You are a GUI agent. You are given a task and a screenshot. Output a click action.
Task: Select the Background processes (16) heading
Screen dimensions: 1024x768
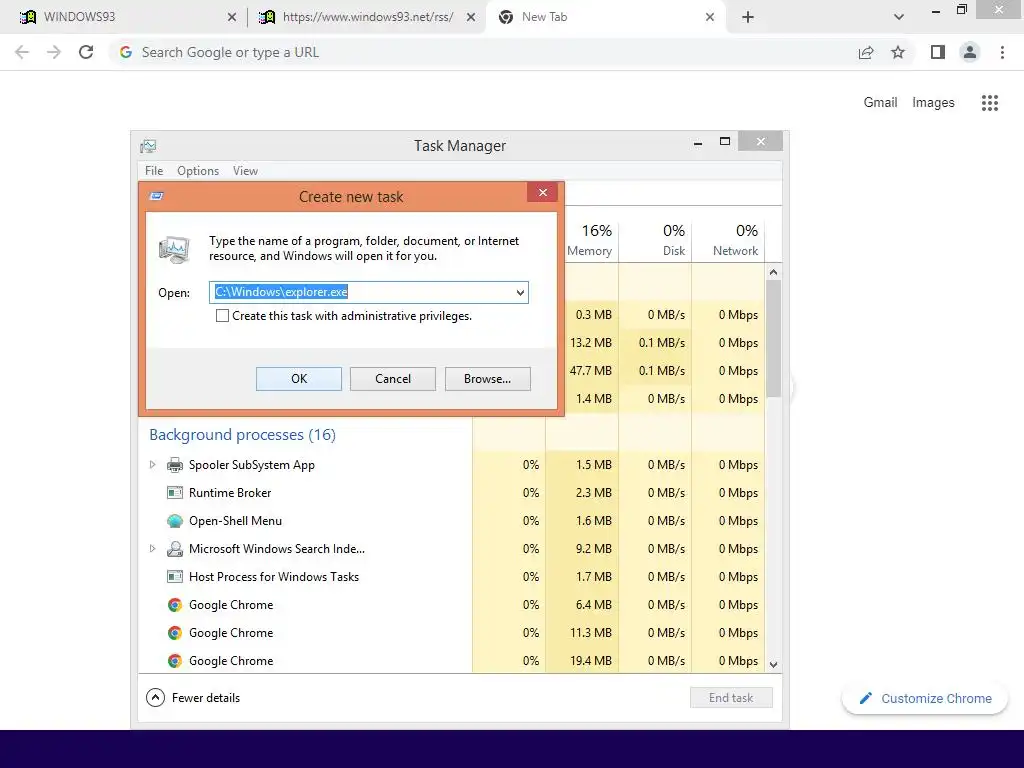point(242,435)
